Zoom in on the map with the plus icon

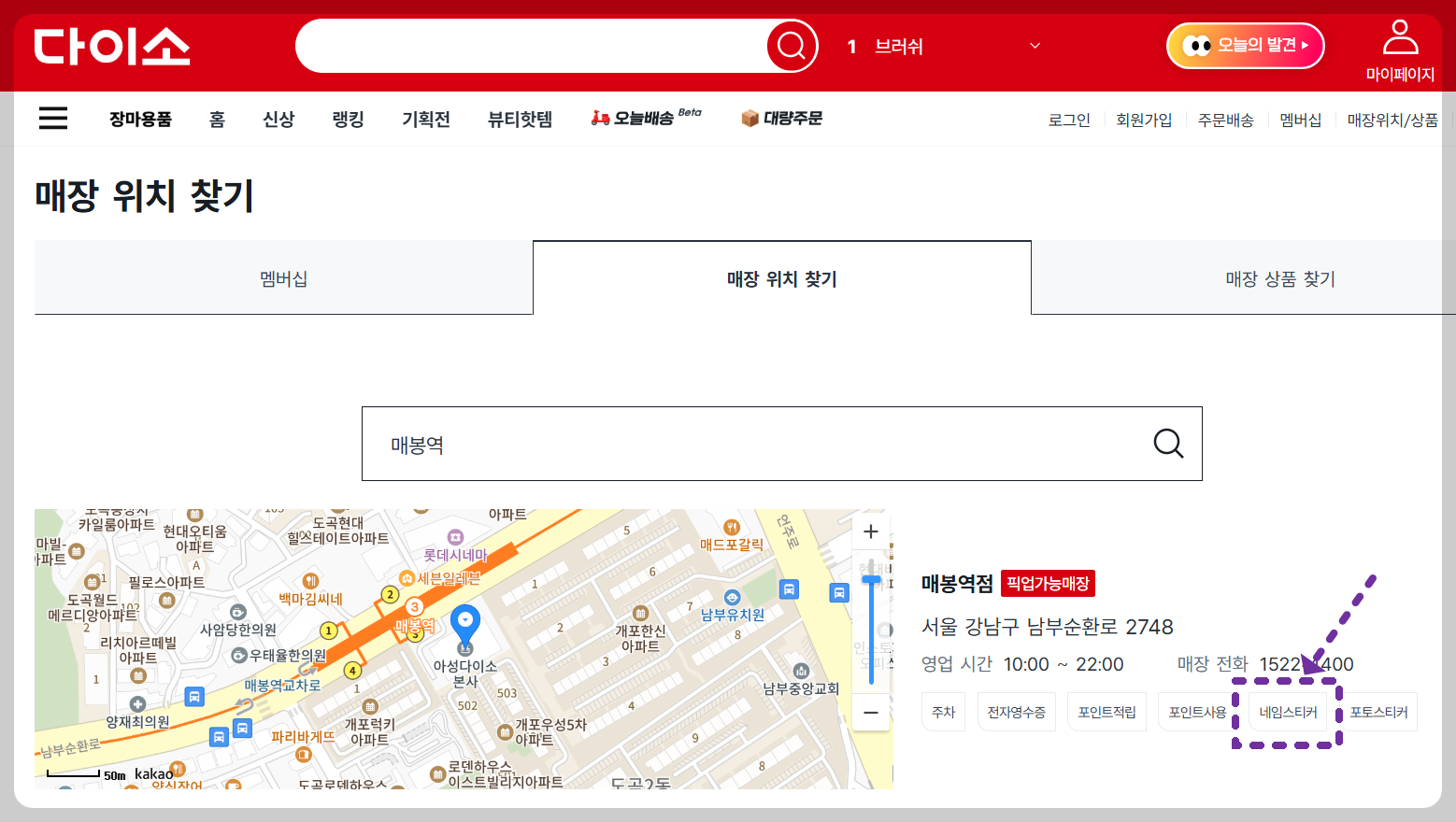[x=870, y=531]
